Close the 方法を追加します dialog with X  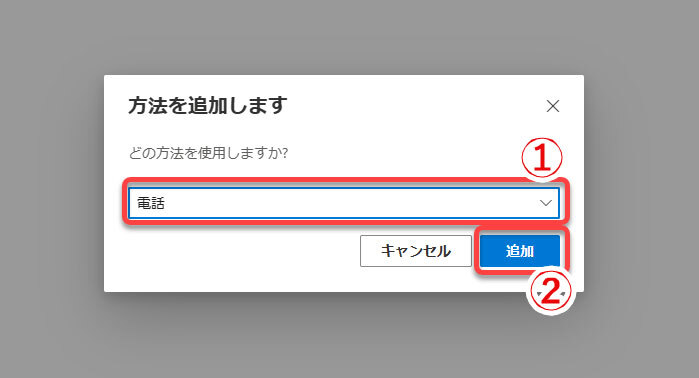pos(553,106)
